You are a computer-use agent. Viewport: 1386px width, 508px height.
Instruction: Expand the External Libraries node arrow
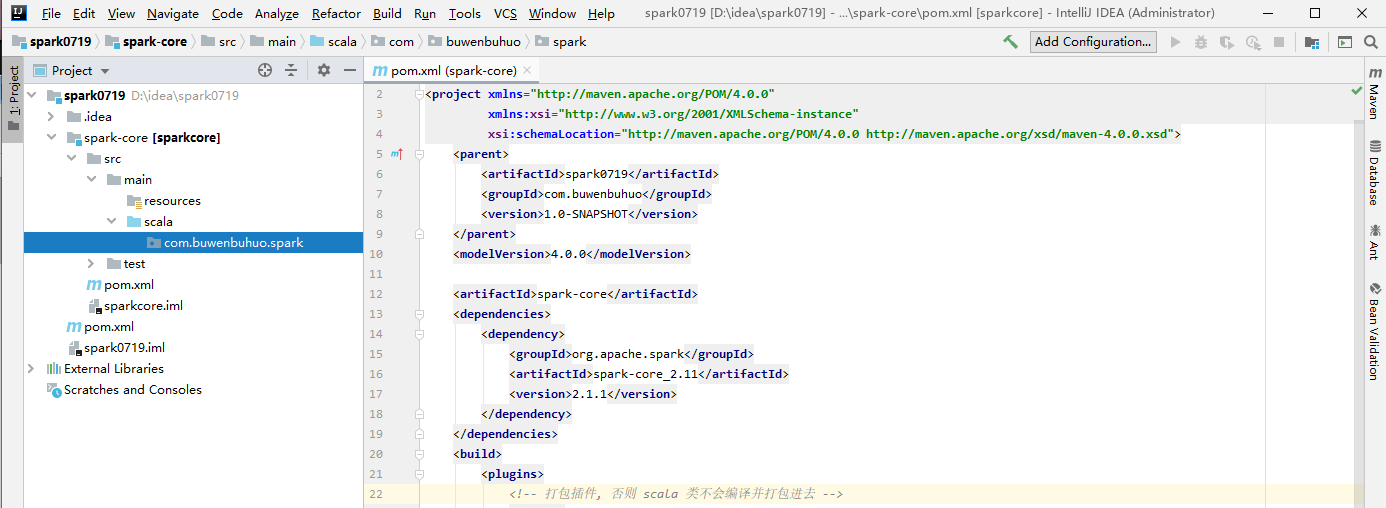tap(31, 369)
